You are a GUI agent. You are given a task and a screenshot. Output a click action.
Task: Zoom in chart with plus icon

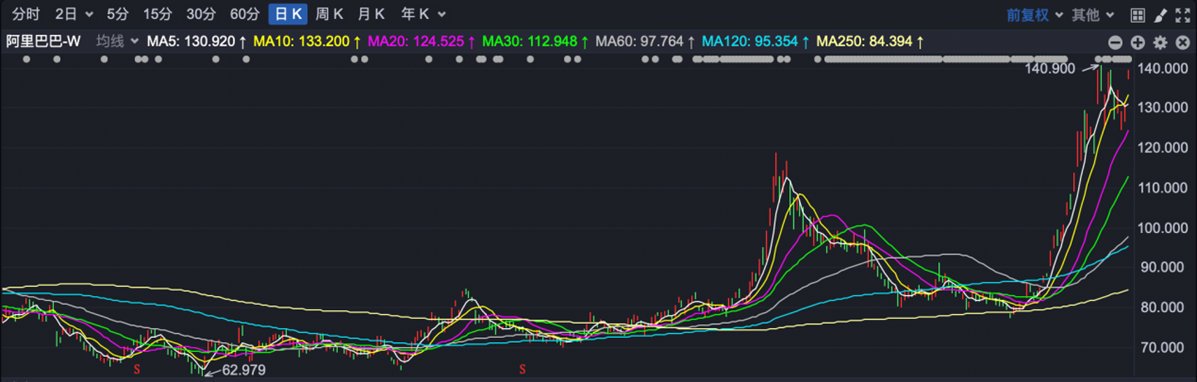coord(1137,43)
